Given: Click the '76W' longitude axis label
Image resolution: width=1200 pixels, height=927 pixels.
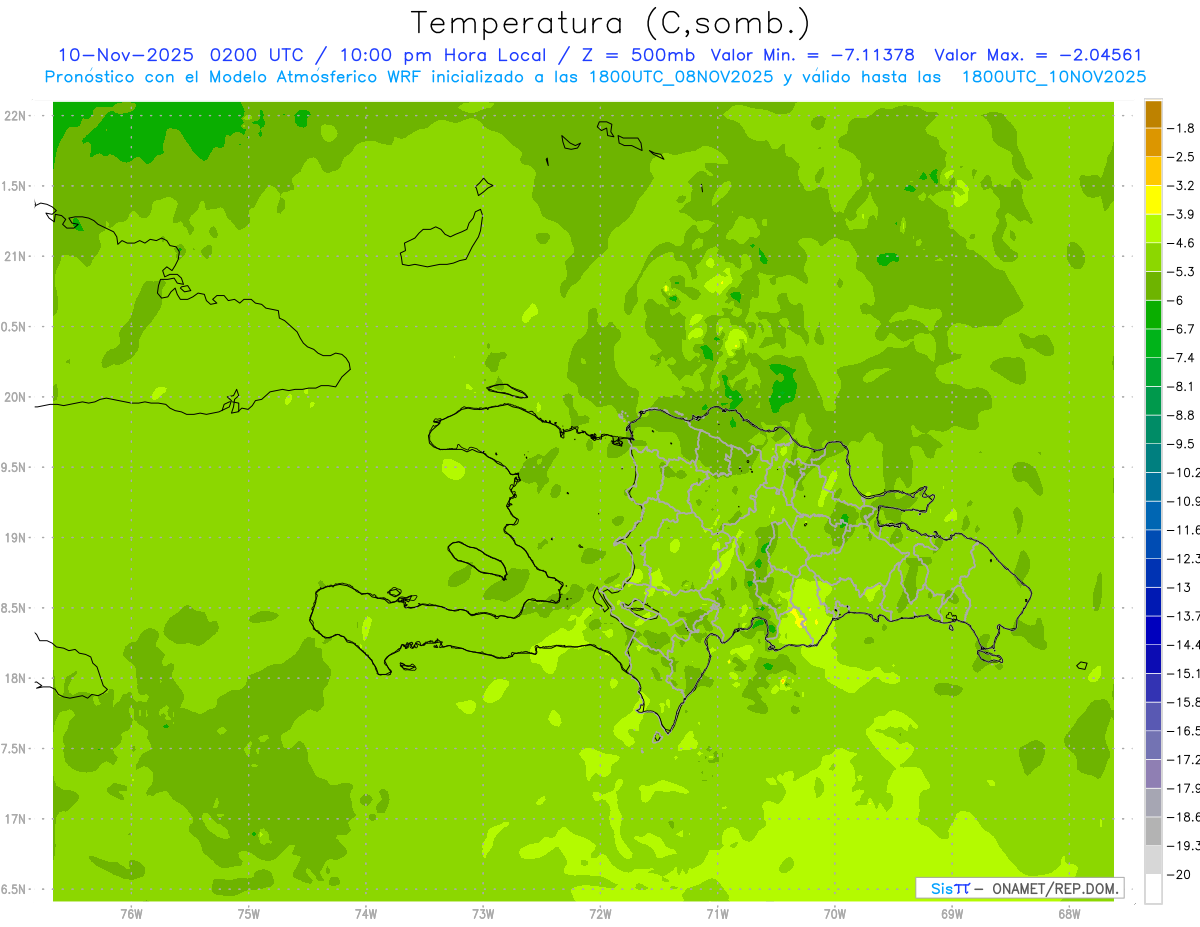Looking at the screenshot, I should pyautogui.click(x=131, y=914).
